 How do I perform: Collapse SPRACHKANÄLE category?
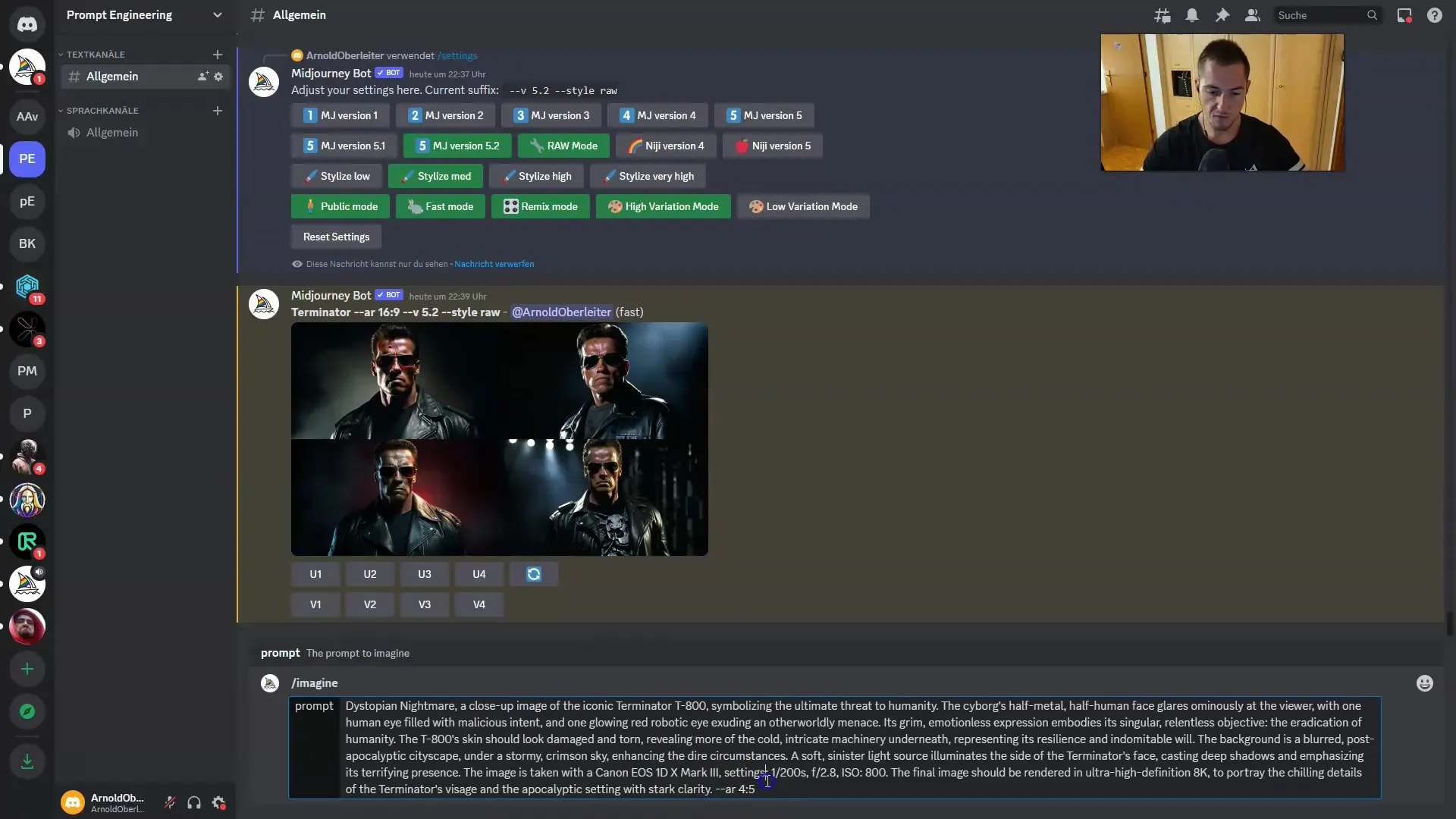pos(102,111)
